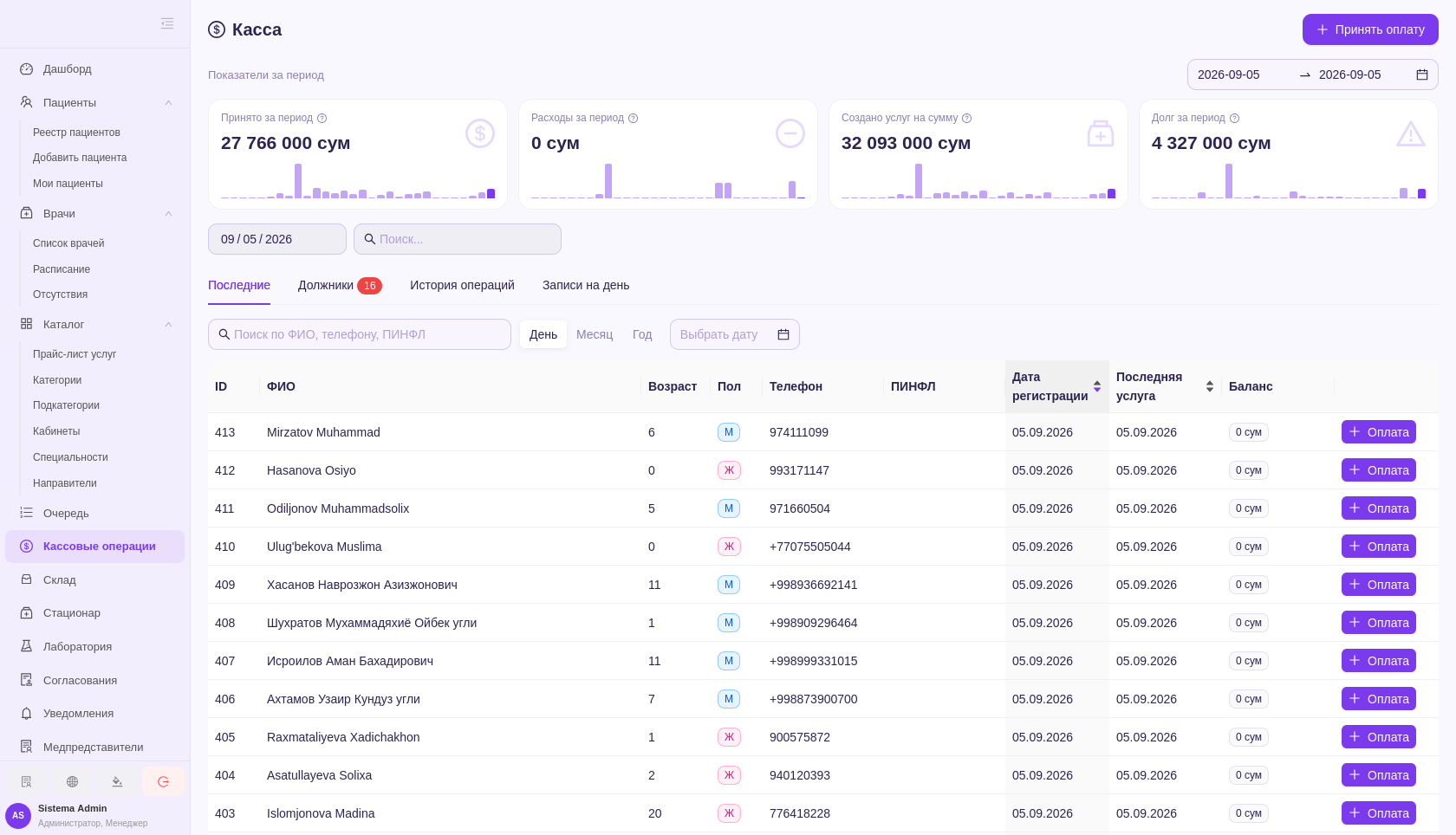Click the AS user avatar
Viewport: 1456px width, 835px height.
tap(18, 815)
